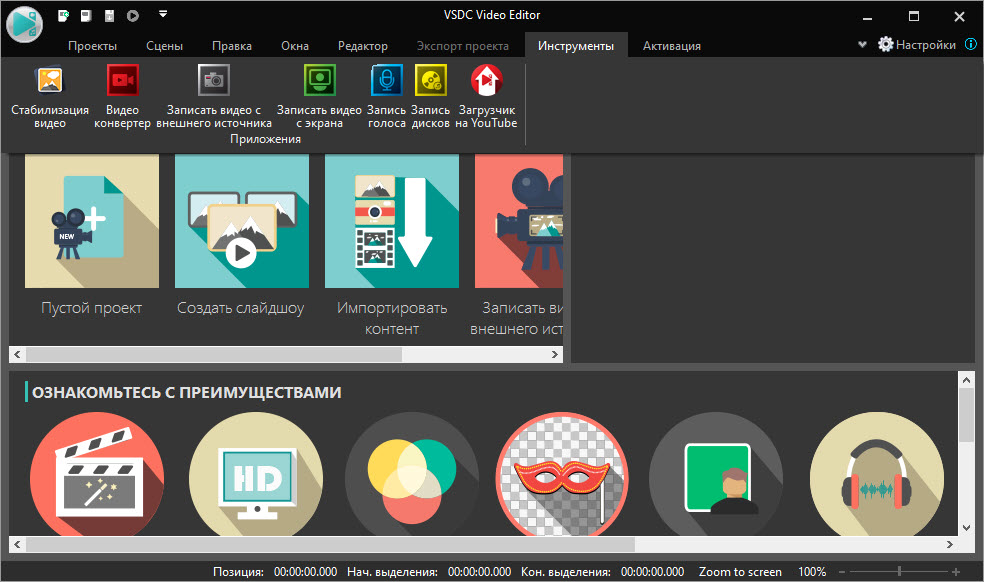This screenshot has height=582, width=984.
Task: Click the Кон. выделения time value
Action: pyautogui.click(x=652, y=572)
